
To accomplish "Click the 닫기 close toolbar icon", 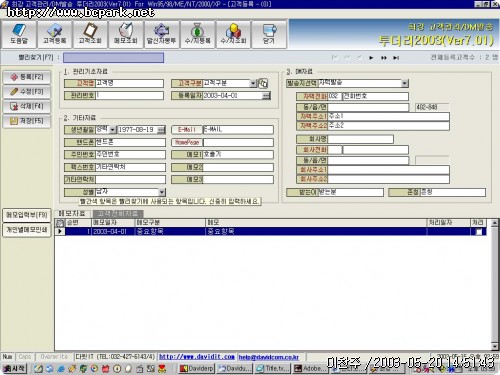I will (x=269, y=34).
